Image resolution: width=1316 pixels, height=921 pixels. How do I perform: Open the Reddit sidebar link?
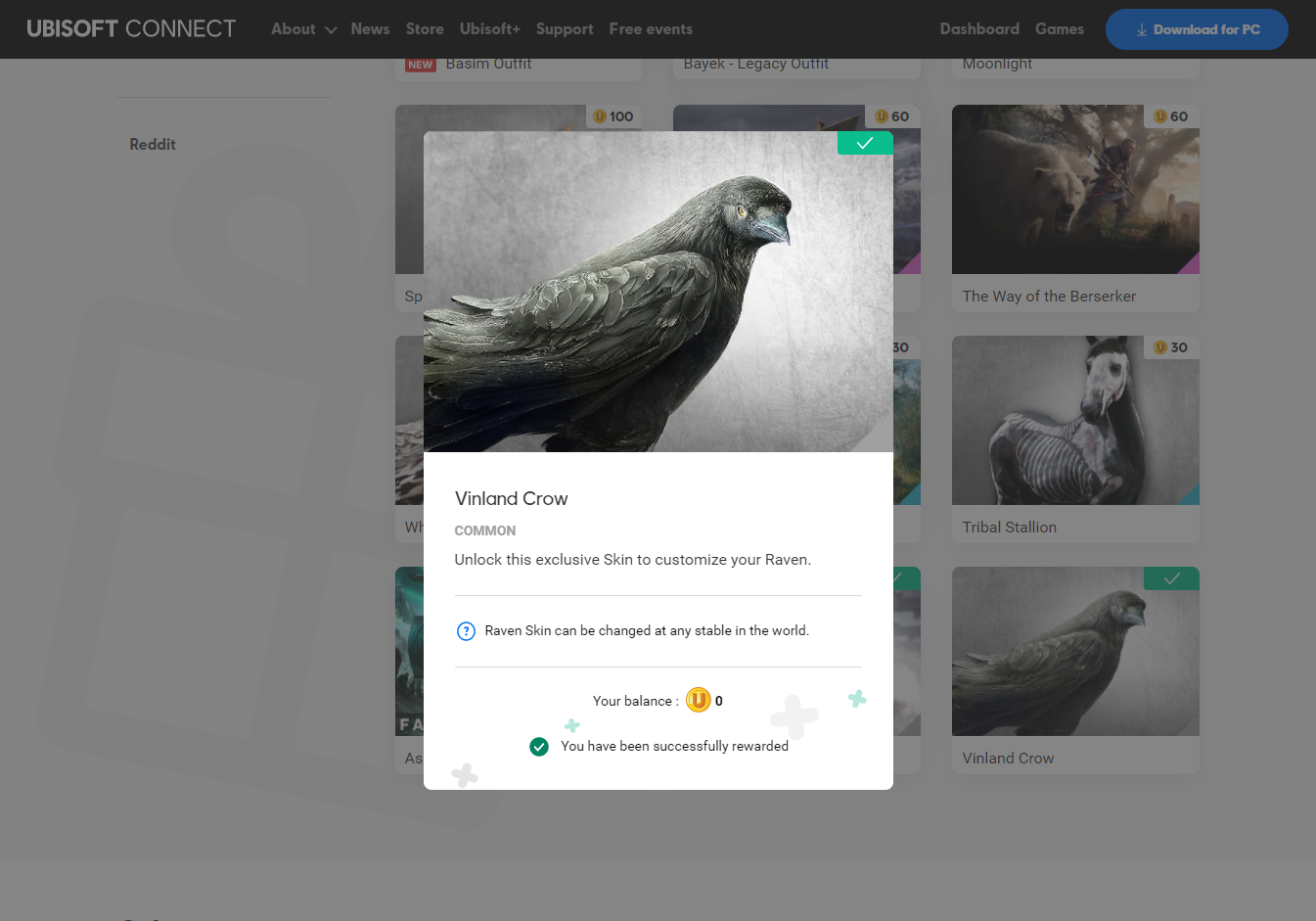pyautogui.click(x=153, y=144)
